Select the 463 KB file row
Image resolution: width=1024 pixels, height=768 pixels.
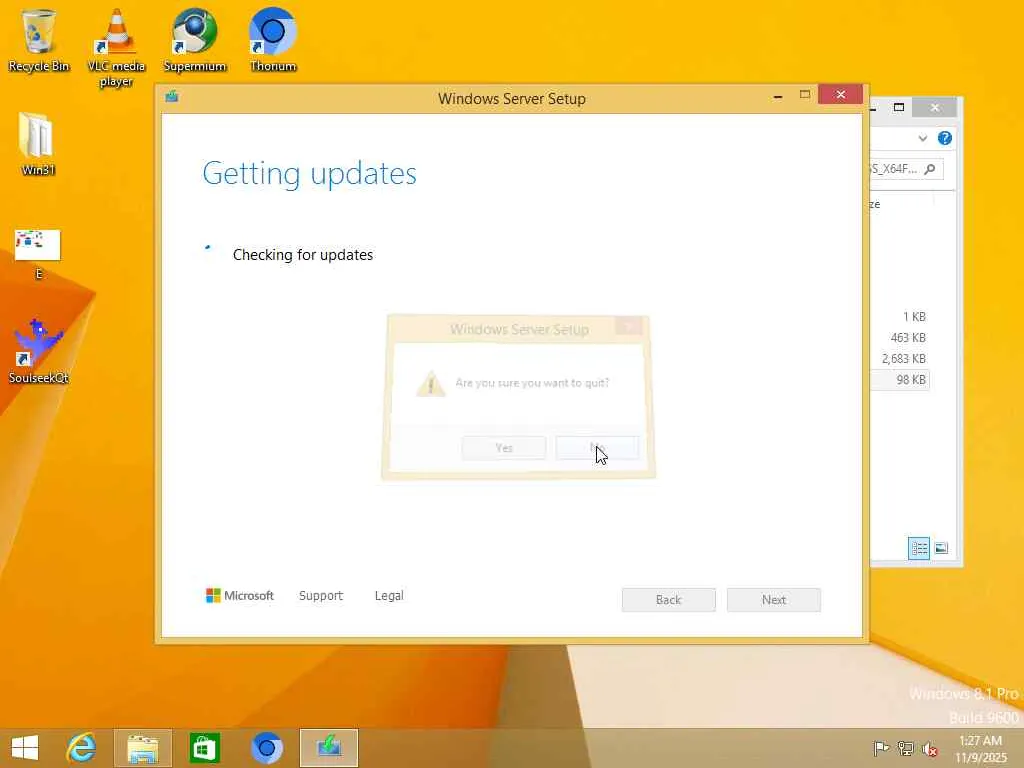tap(899, 338)
